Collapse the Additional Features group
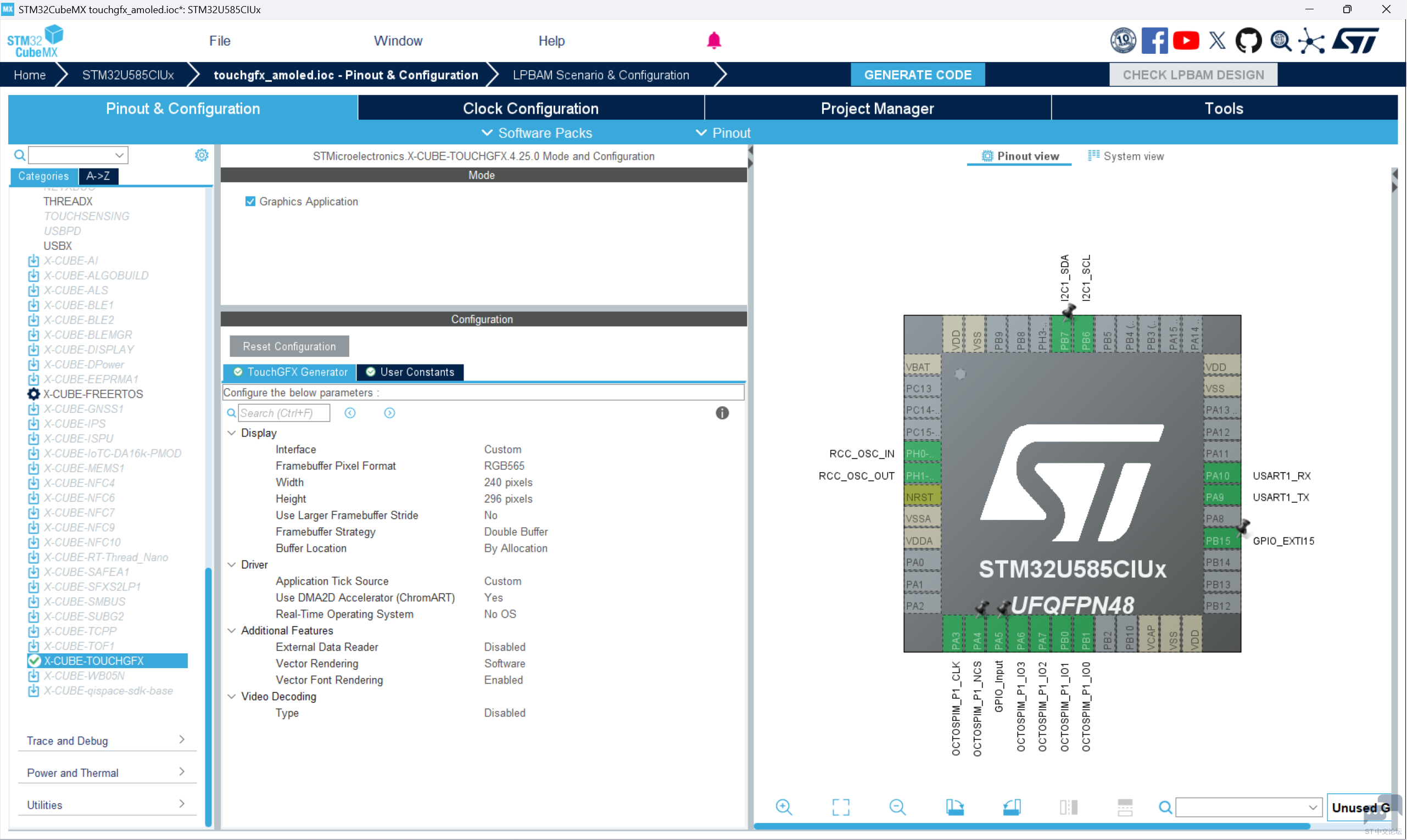Image resolution: width=1407 pixels, height=840 pixels. [x=232, y=631]
